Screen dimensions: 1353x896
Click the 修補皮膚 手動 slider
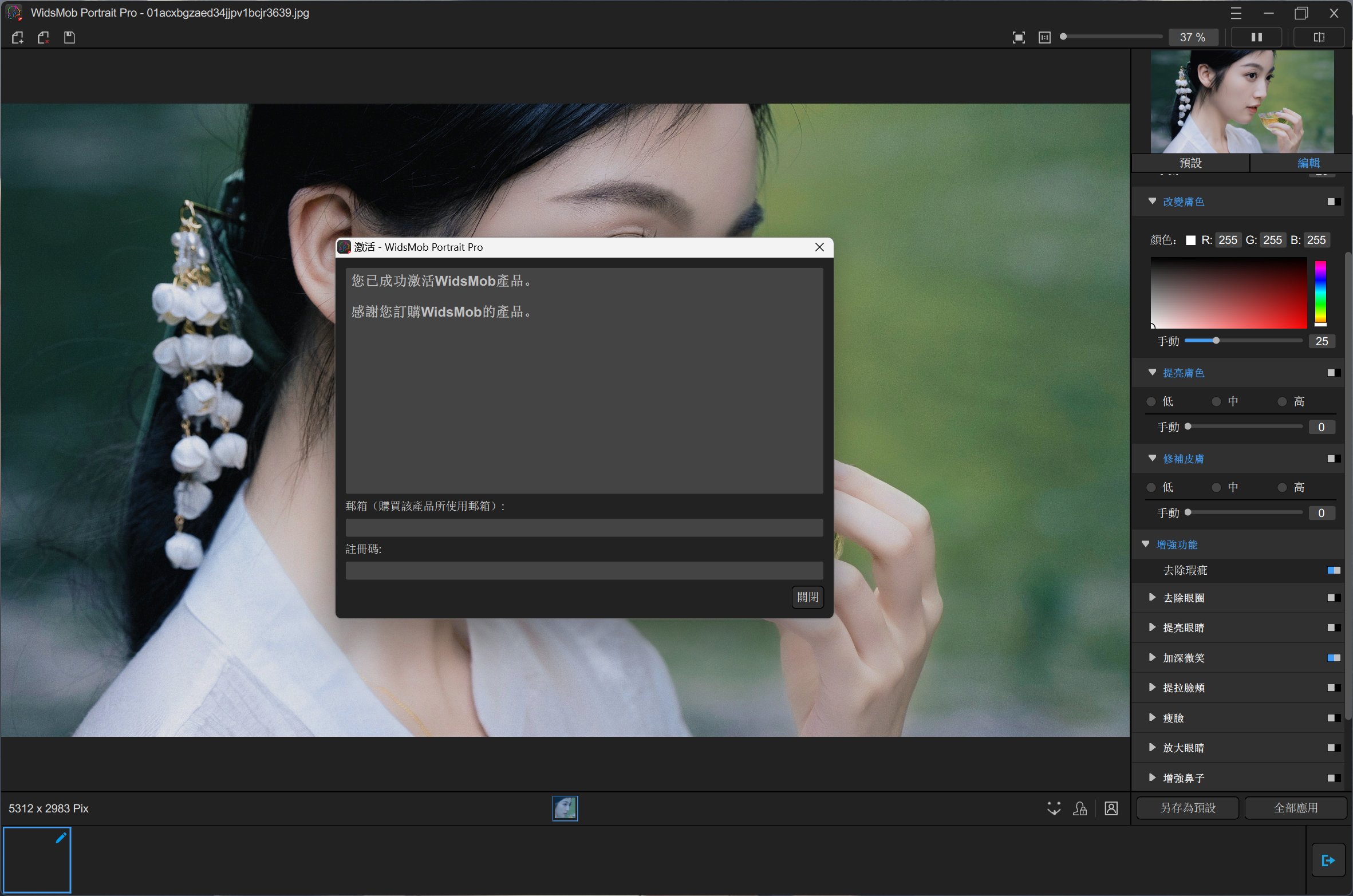1243,512
